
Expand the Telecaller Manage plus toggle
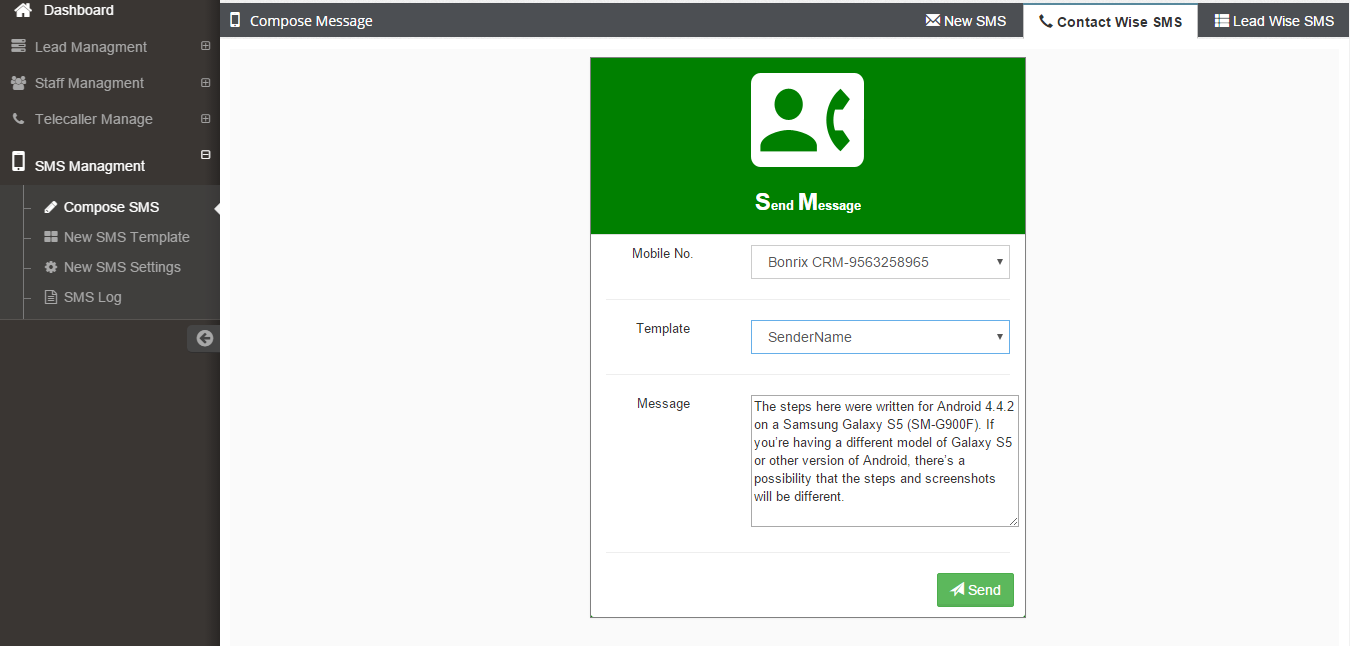pos(205,118)
